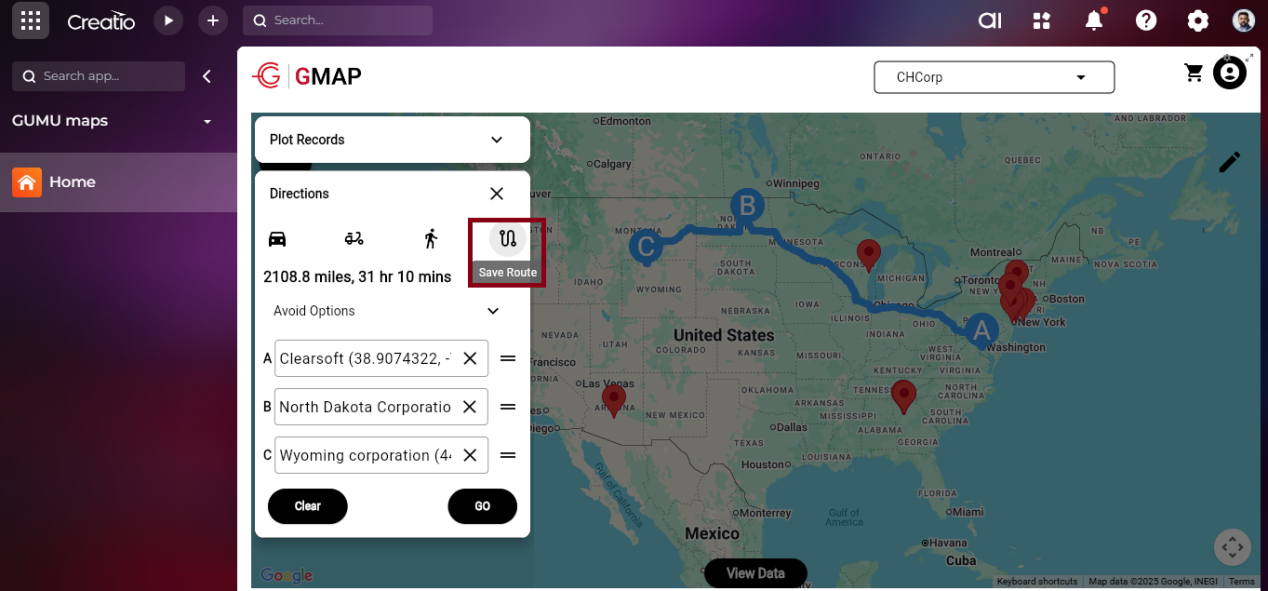Open Home in the sidebar

(118, 182)
